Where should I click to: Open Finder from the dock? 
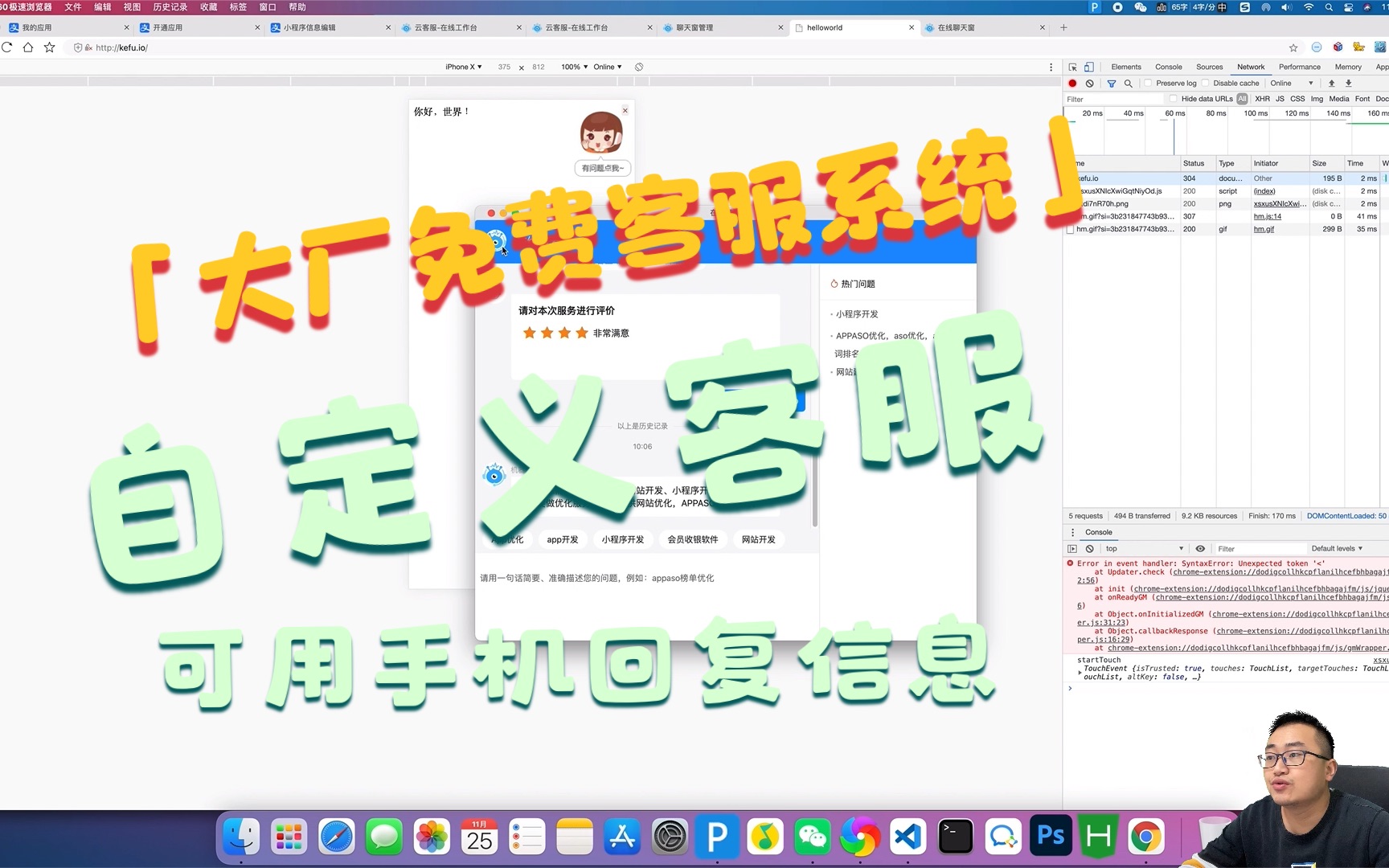(x=241, y=837)
